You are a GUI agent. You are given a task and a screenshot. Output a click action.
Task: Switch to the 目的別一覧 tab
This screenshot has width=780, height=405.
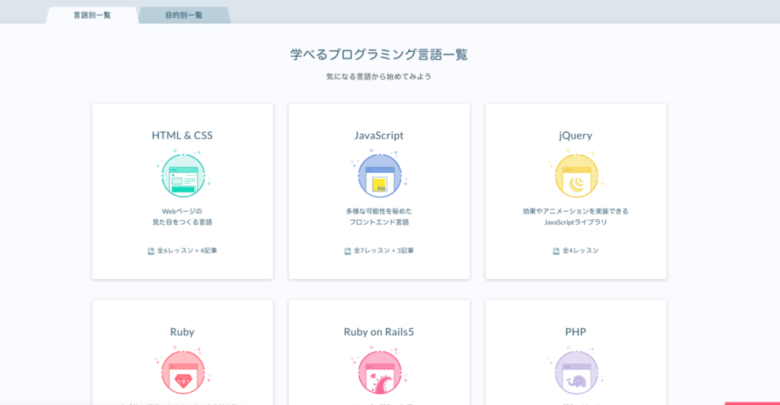tap(184, 15)
